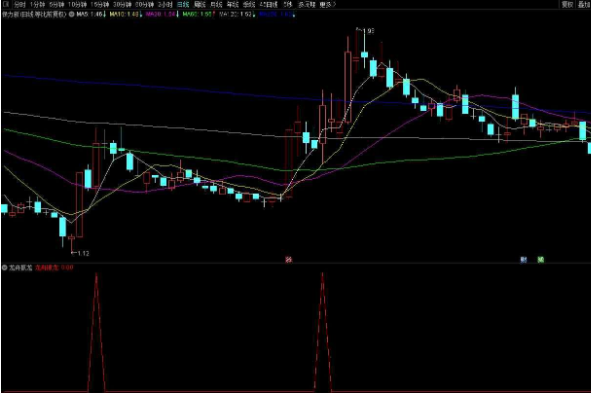Click the 1.93 high price marker
This screenshot has height=394, width=591.
[x=366, y=31]
